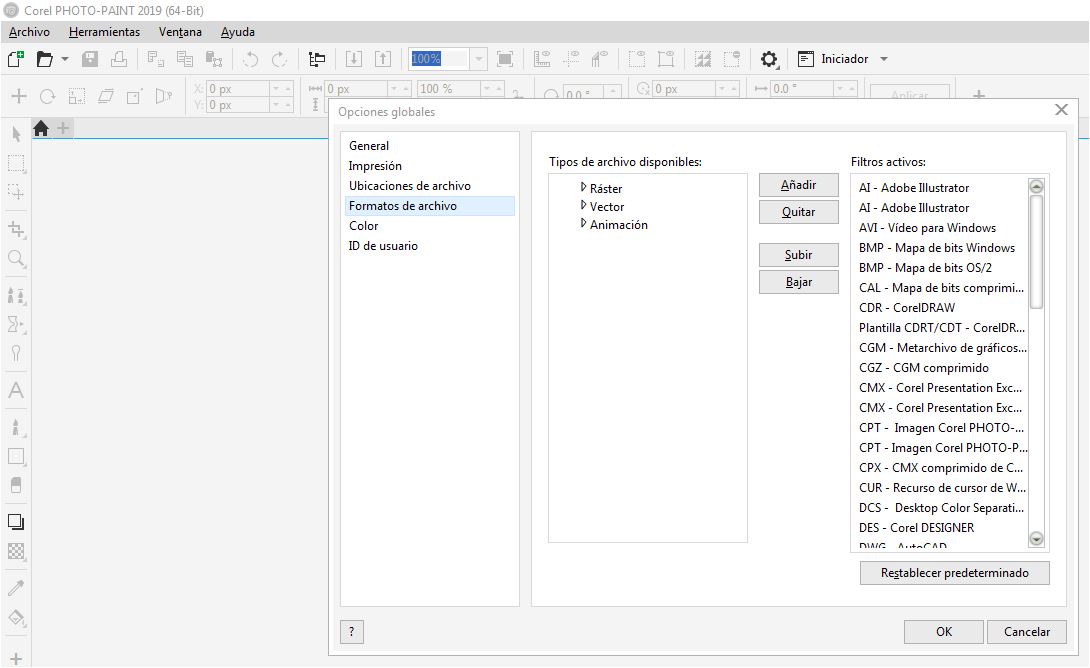Select the Eyedropper tool
1090x668 pixels.
tap(16, 588)
